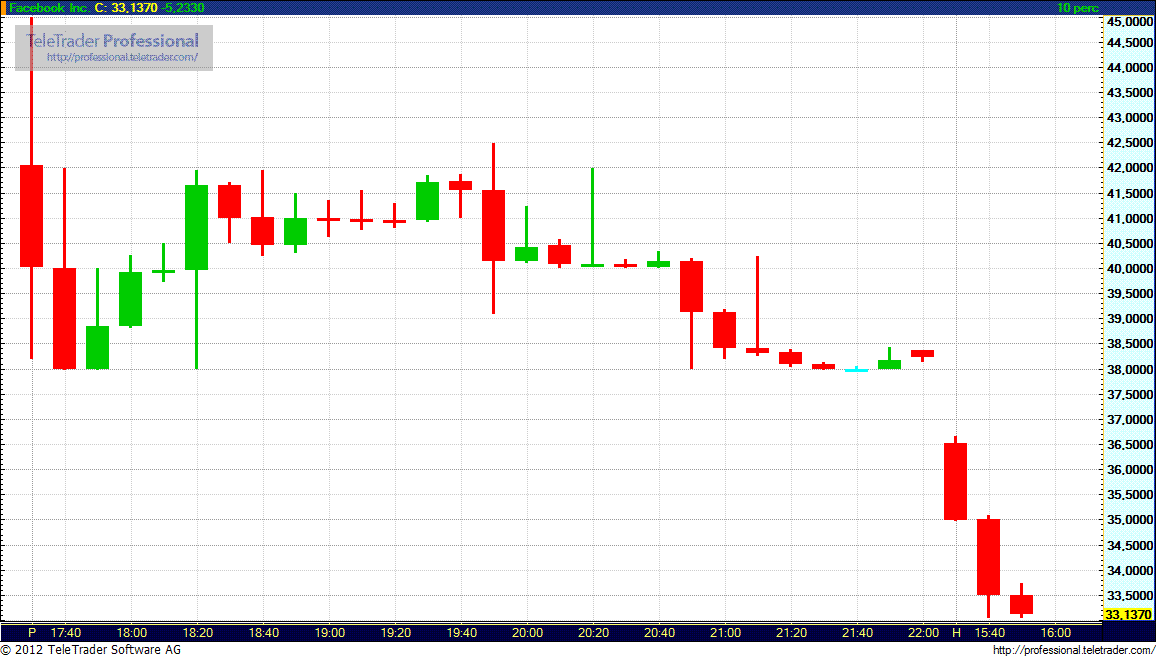Click the 'P' session marker on time axis
The image size is (1156, 659).
[x=32, y=632]
